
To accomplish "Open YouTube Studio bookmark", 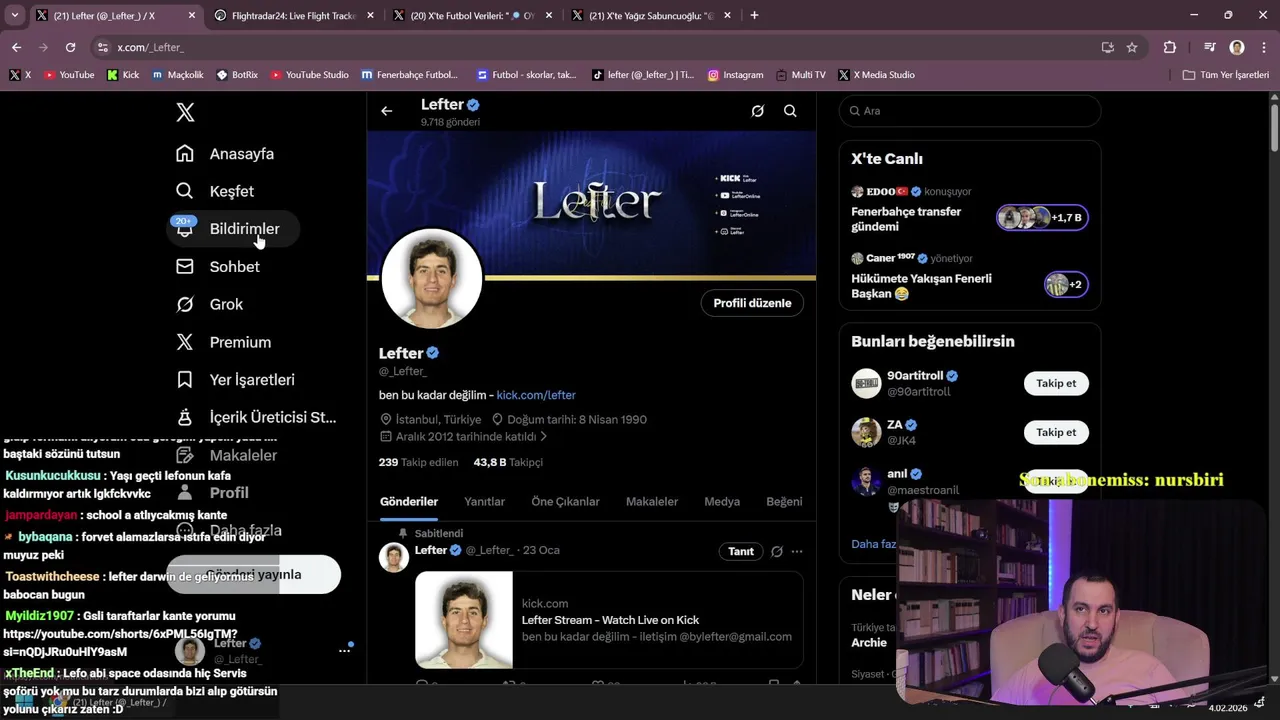I will [x=310, y=75].
